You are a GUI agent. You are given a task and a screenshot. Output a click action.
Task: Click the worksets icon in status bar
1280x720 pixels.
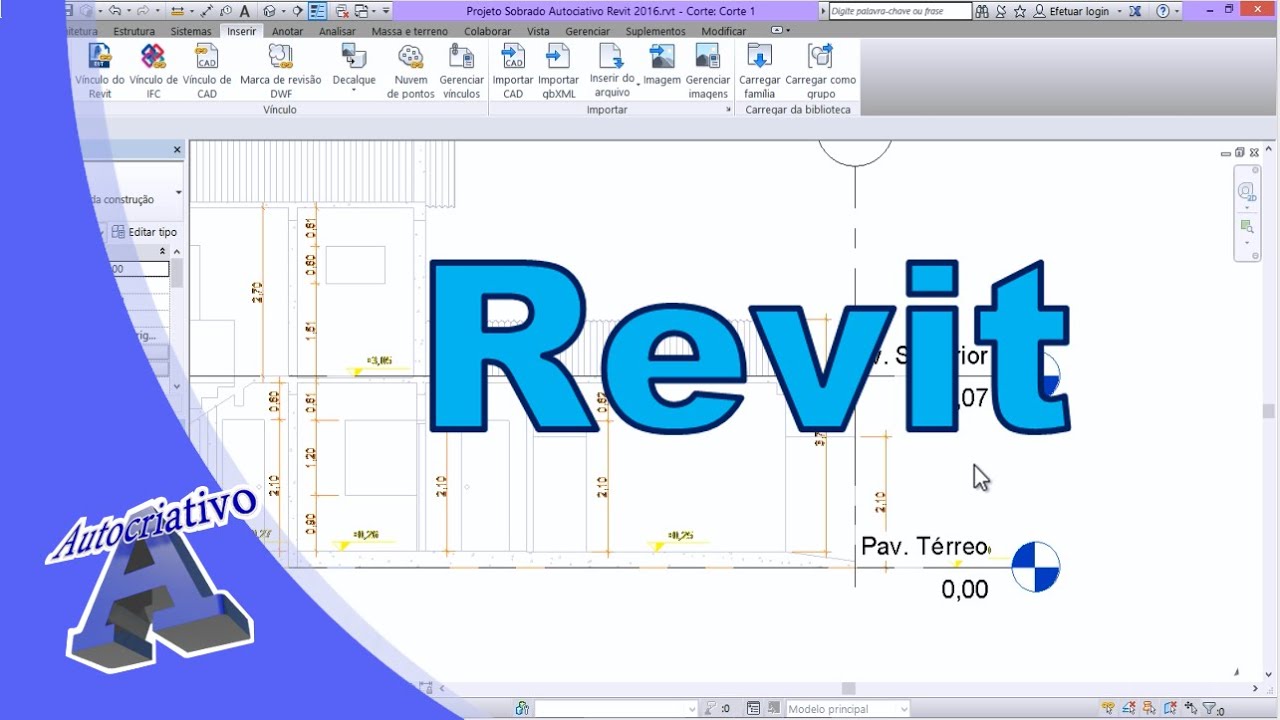click(521, 709)
